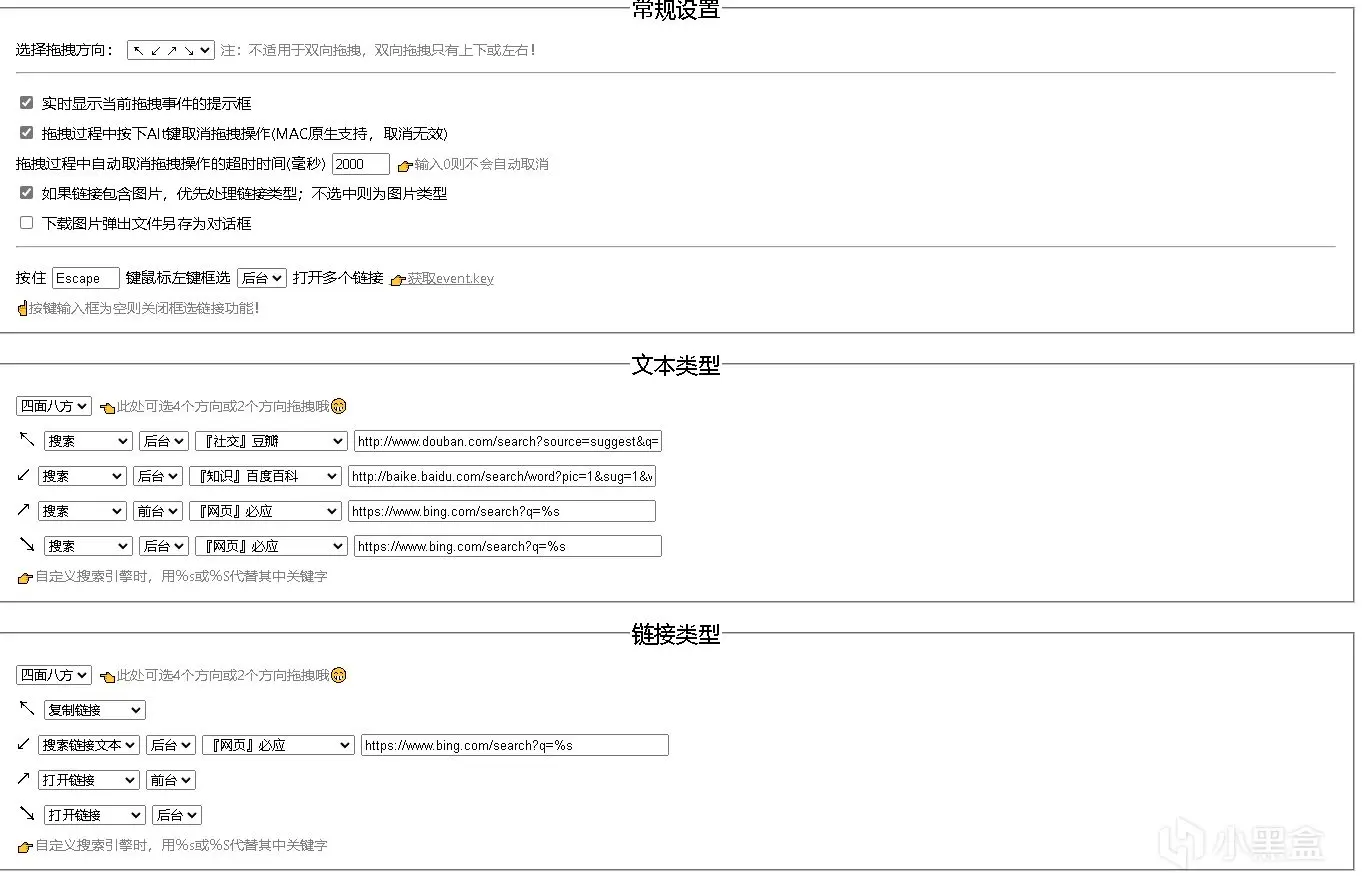
Task: Click the douban.com search URL field
Action: tap(508, 441)
